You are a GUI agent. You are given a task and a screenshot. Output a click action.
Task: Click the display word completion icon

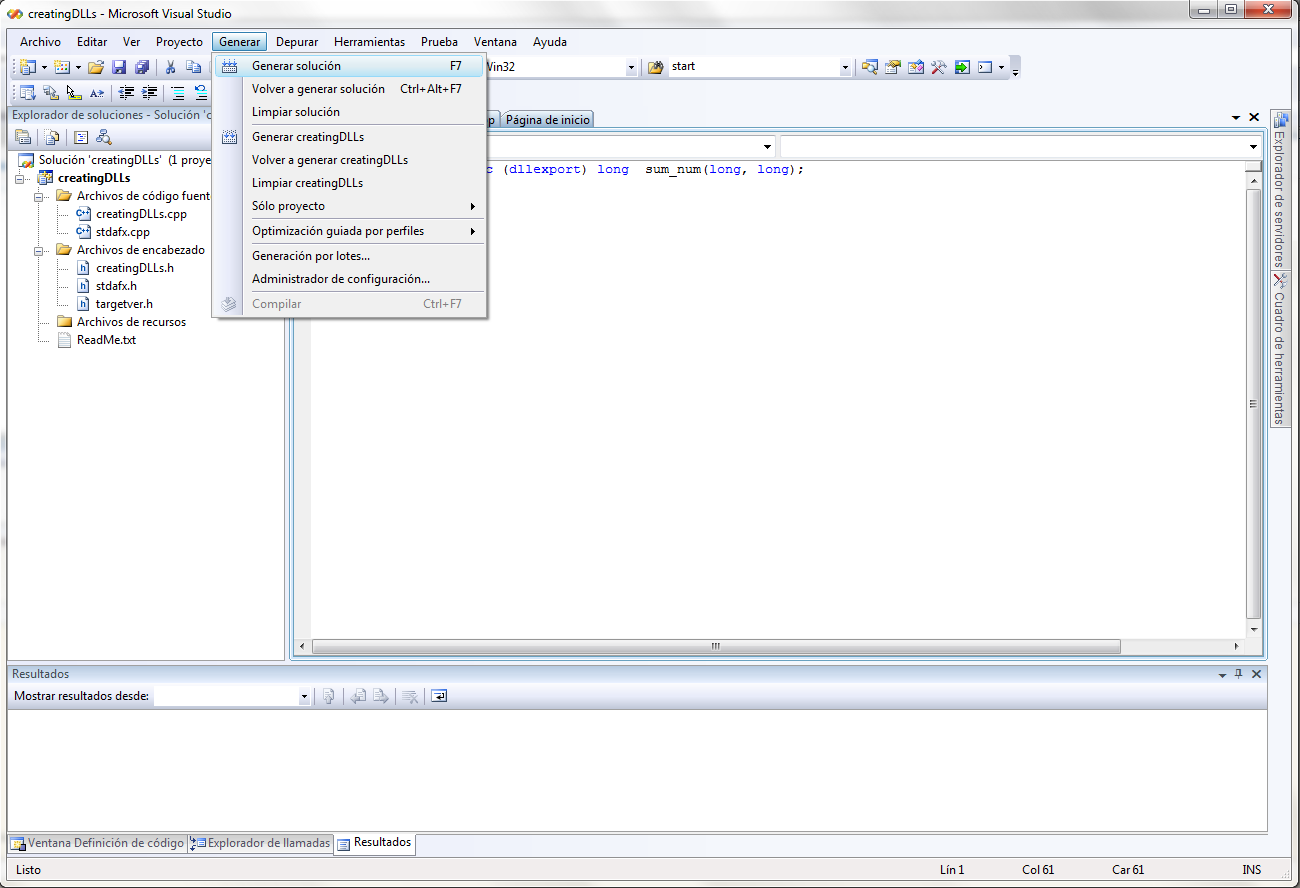click(x=97, y=92)
